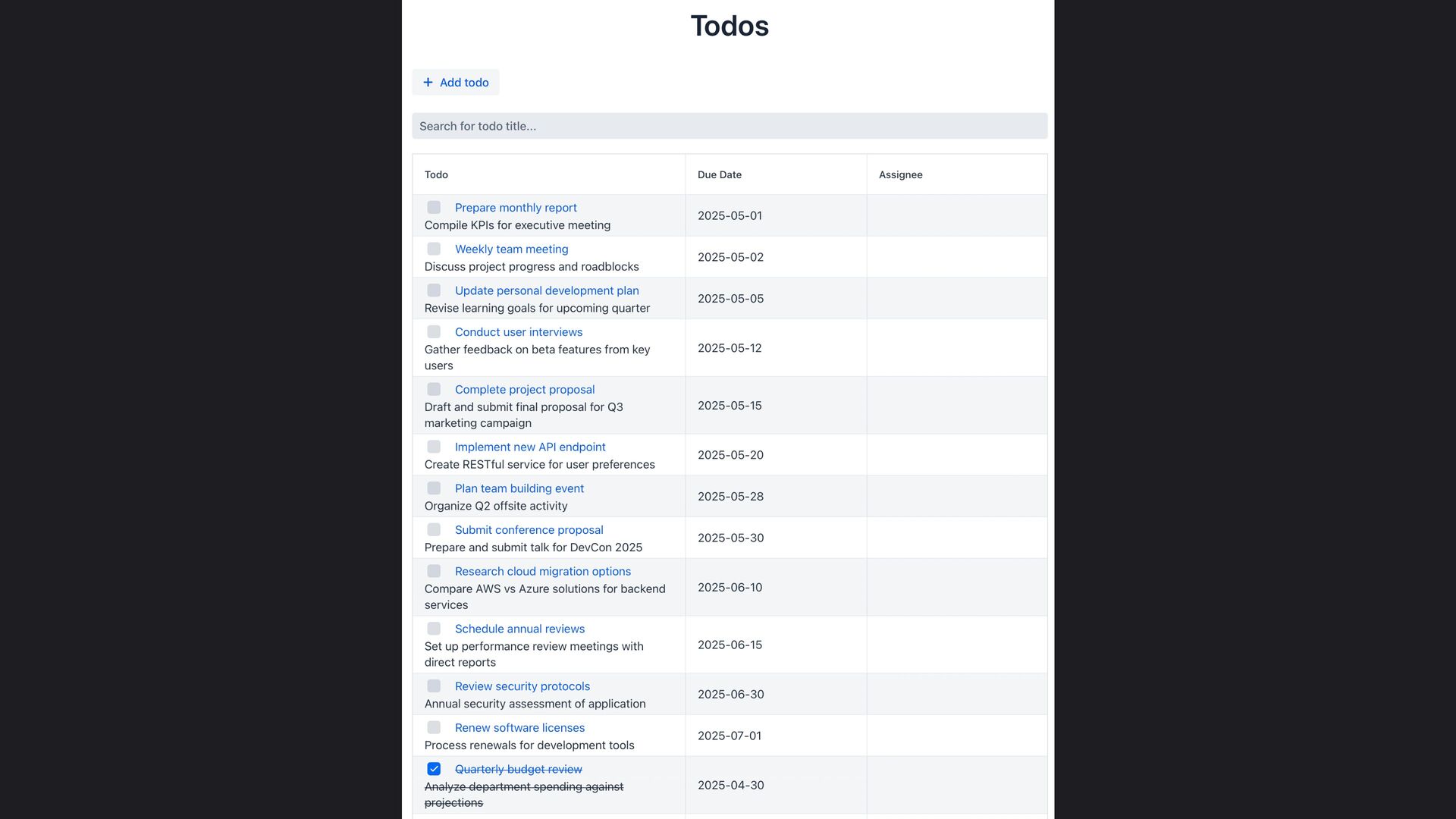Open the Schedule annual reviews link

coord(519,629)
